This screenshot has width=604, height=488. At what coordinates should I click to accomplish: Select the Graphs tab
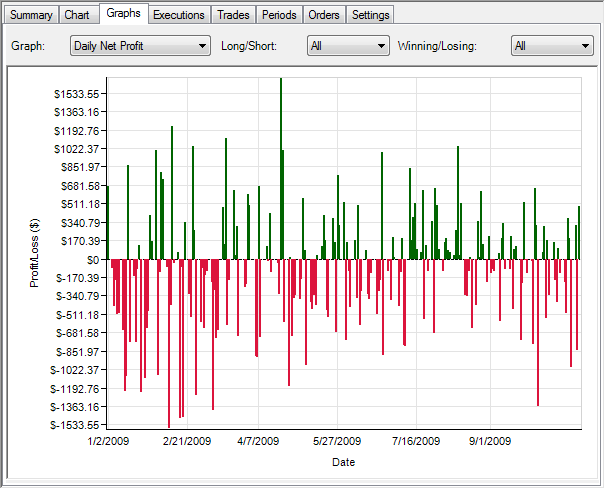[x=124, y=13]
